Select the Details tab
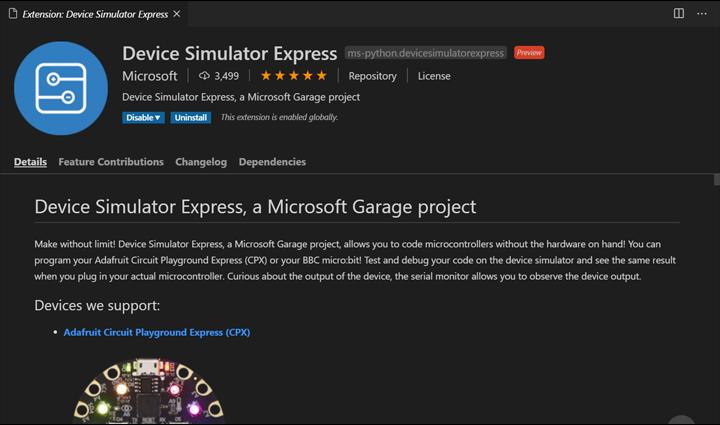Image resolution: width=720 pixels, height=425 pixels. (x=30, y=162)
